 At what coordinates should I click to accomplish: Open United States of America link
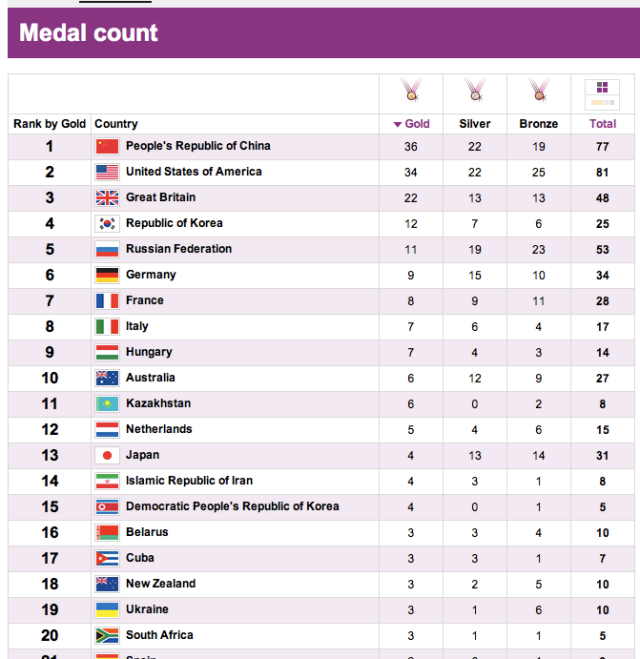(x=193, y=172)
